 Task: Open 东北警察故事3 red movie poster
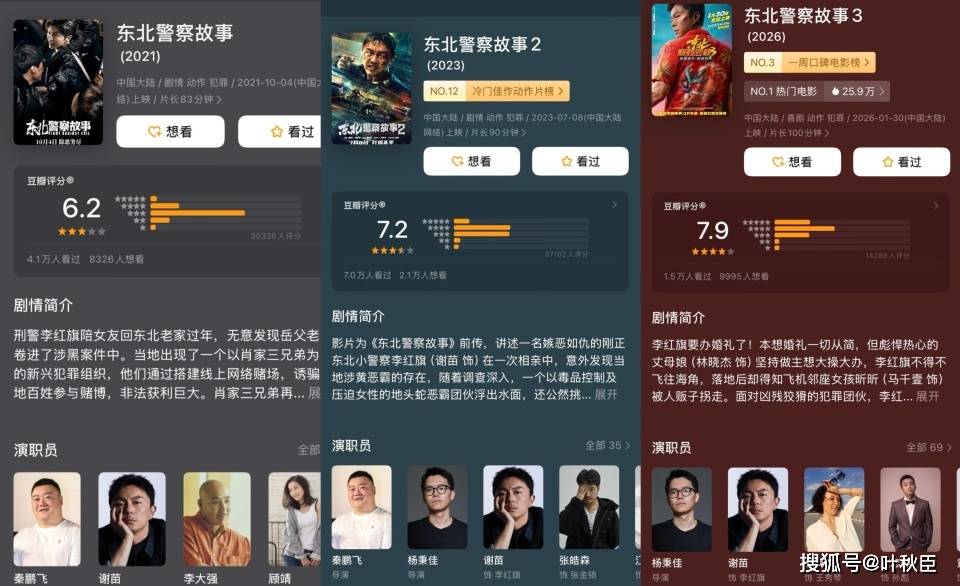click(x=692, y=60)
